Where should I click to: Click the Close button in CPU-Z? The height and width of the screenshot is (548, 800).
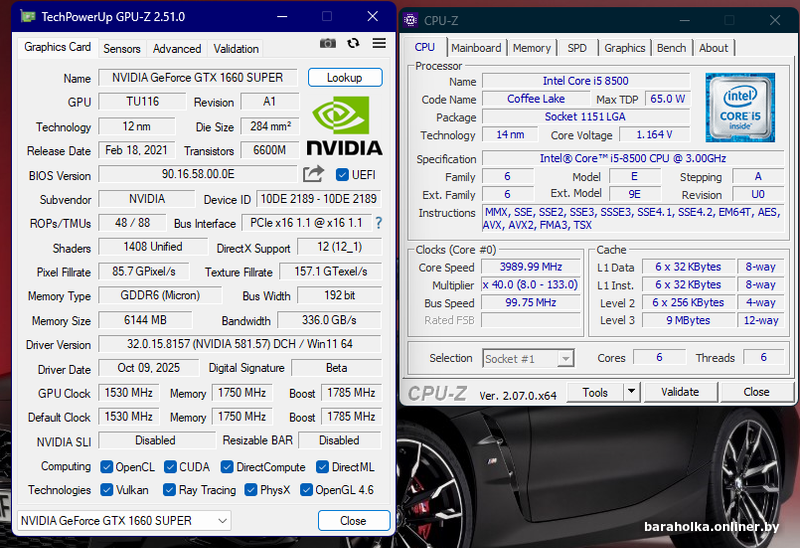(756, 392)
